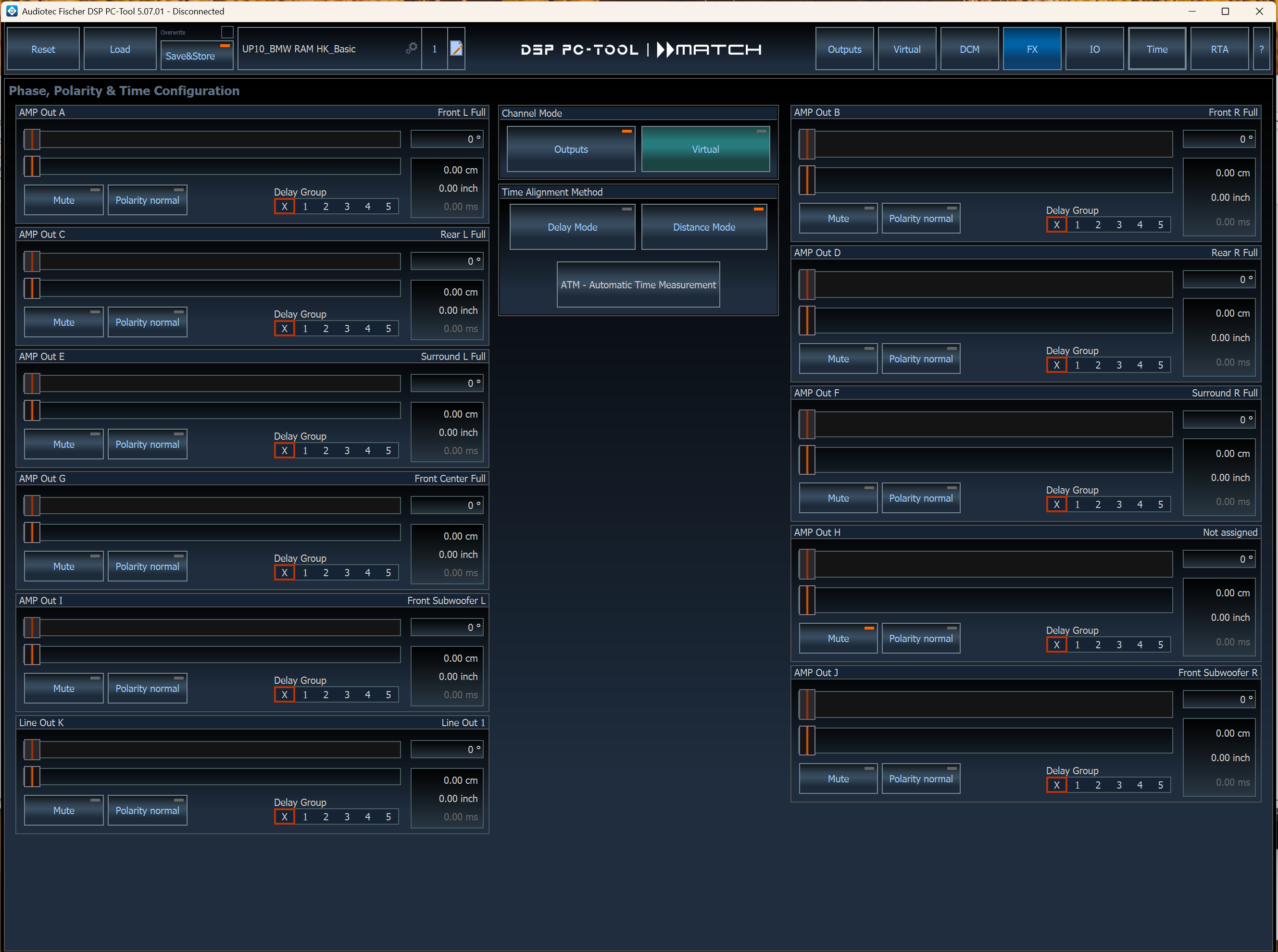This screenshot has height=952, width=1278.
Task: Mute AMP Out I Front Subwoofer L
Action: point(63,688)
